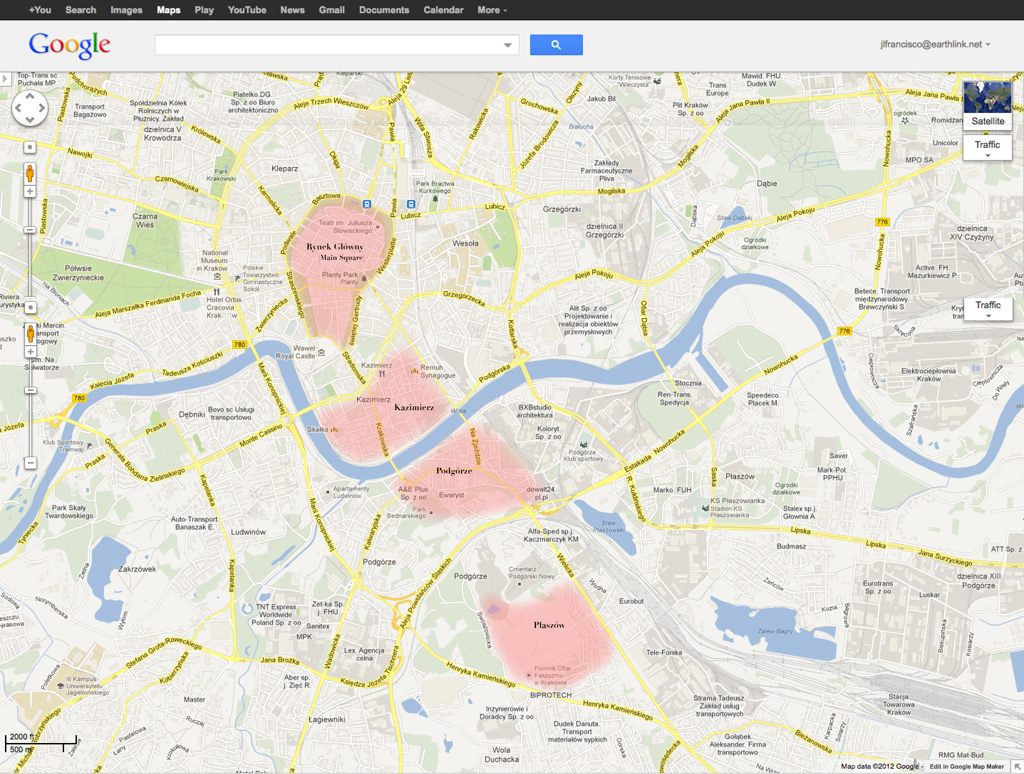Pan the map left with the arrow control

[18, 108]
